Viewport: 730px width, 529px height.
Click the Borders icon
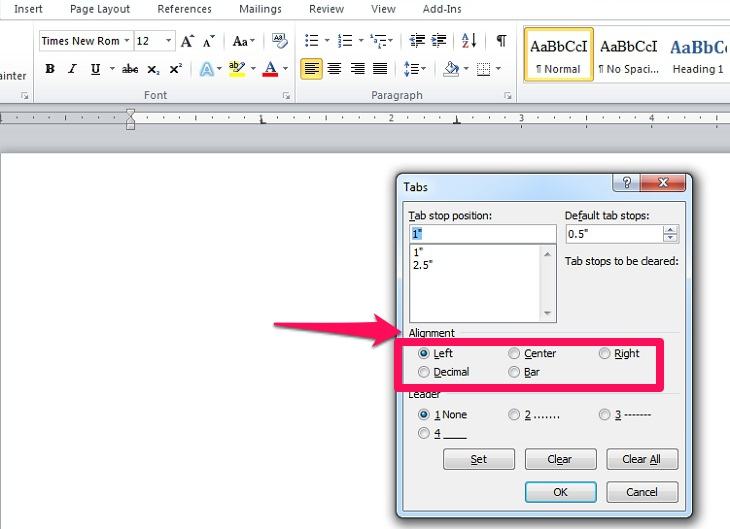pos(484,69)
